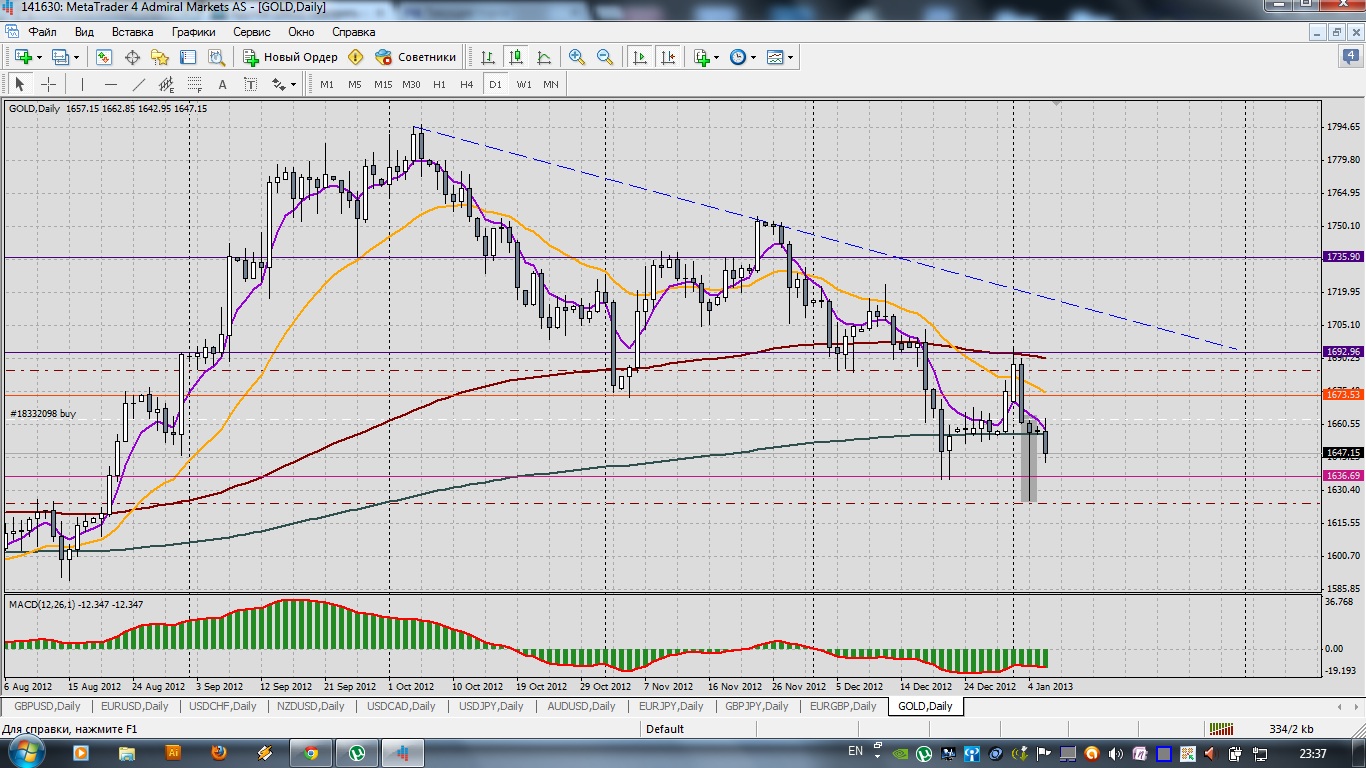Open the Графики menu
Image resolution: width=1366 pixels, height=768 pixels.
click(193, 32)
